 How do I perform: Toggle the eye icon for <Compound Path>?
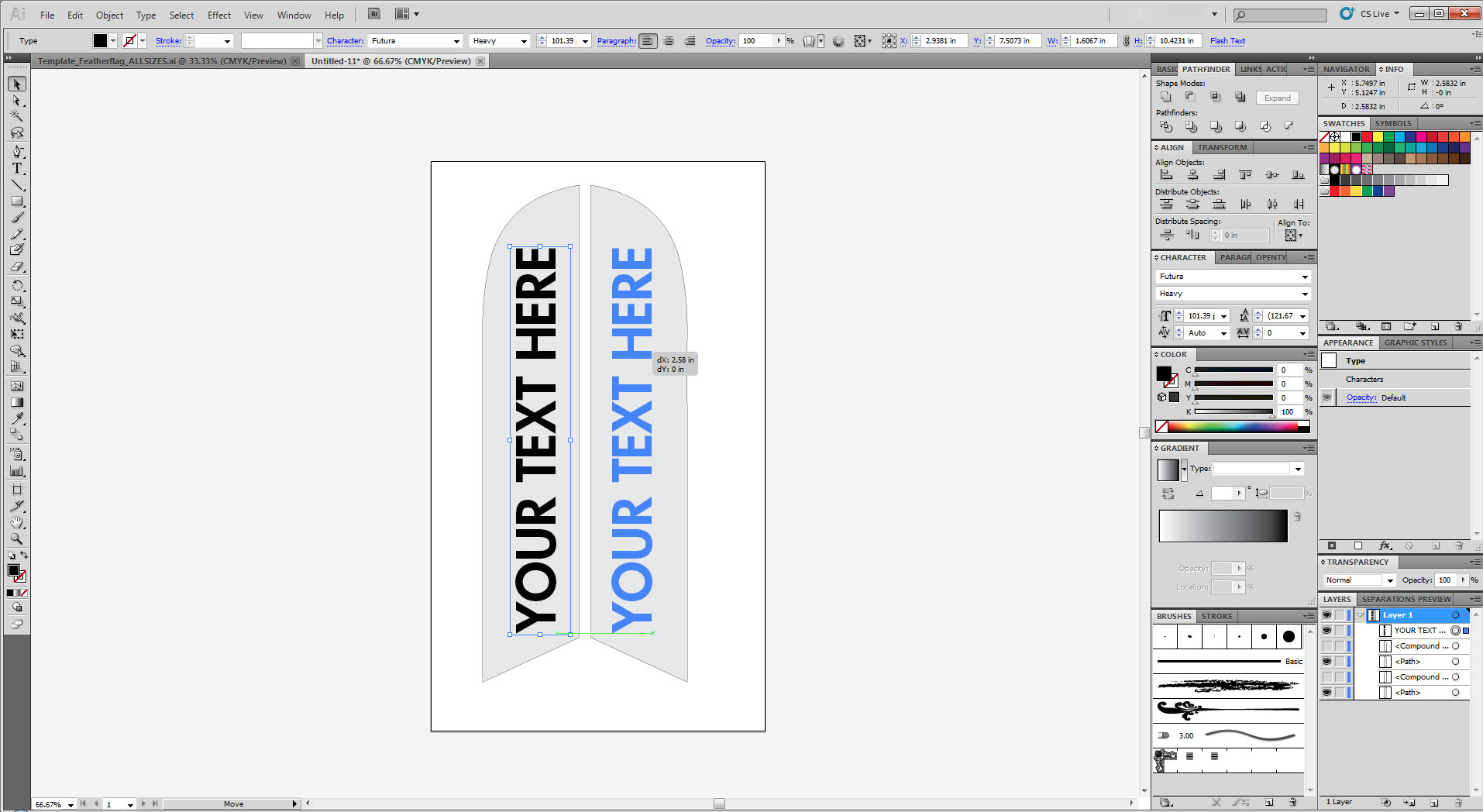pyautogui.click(x=1326, y=645)
